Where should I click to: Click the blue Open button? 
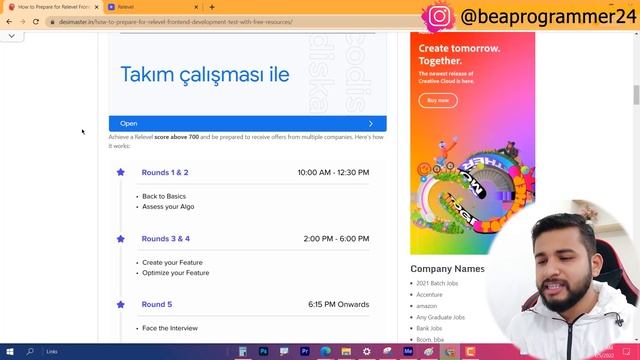pyautogui.click(x=247, y=124)
